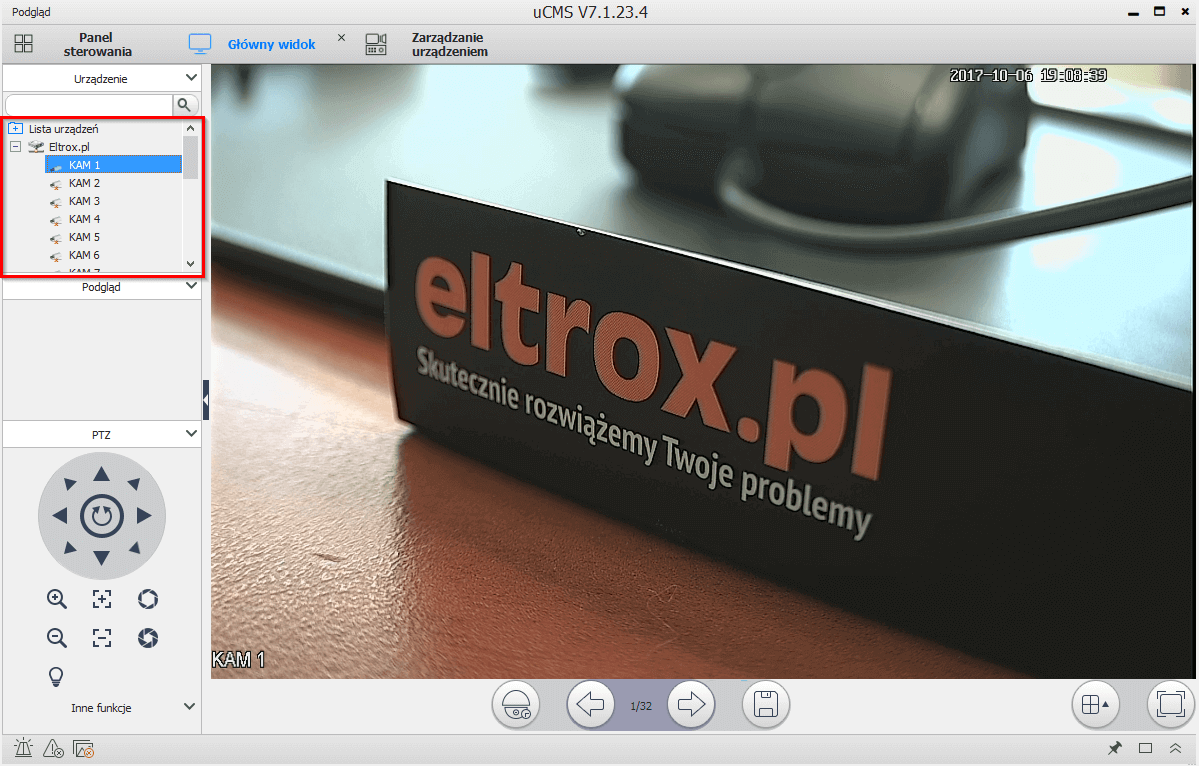Click the PTZ zoom in magnifier
The height and width of the screenshot is (766, 1199).
(57, 599)
